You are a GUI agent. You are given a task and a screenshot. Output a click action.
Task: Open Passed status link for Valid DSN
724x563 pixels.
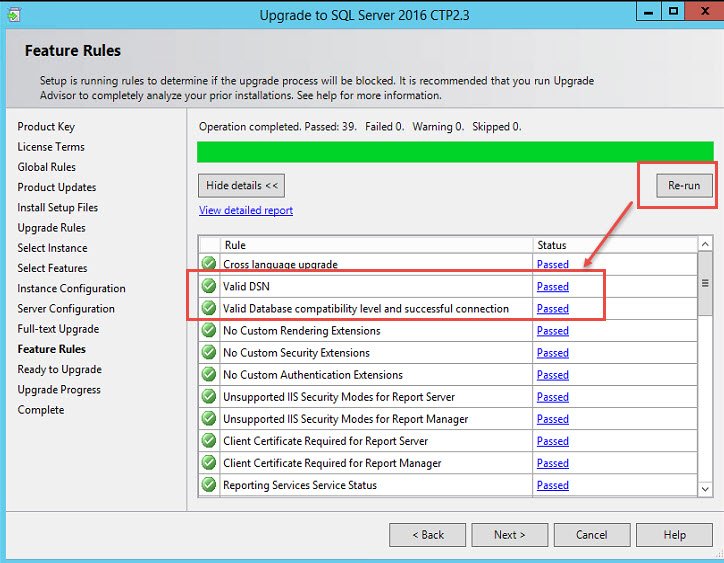point(553,286)
